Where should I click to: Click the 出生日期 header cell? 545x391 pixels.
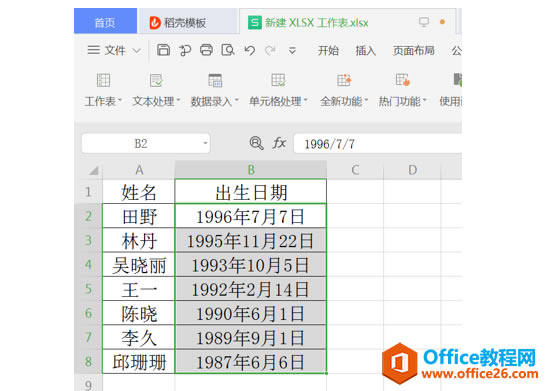[x=251, y=192]
